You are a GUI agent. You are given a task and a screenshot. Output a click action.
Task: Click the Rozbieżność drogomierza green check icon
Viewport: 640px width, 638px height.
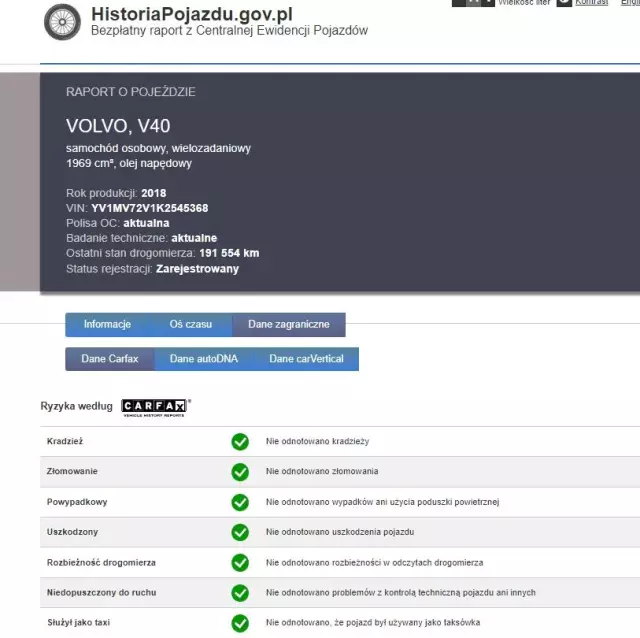240,563
